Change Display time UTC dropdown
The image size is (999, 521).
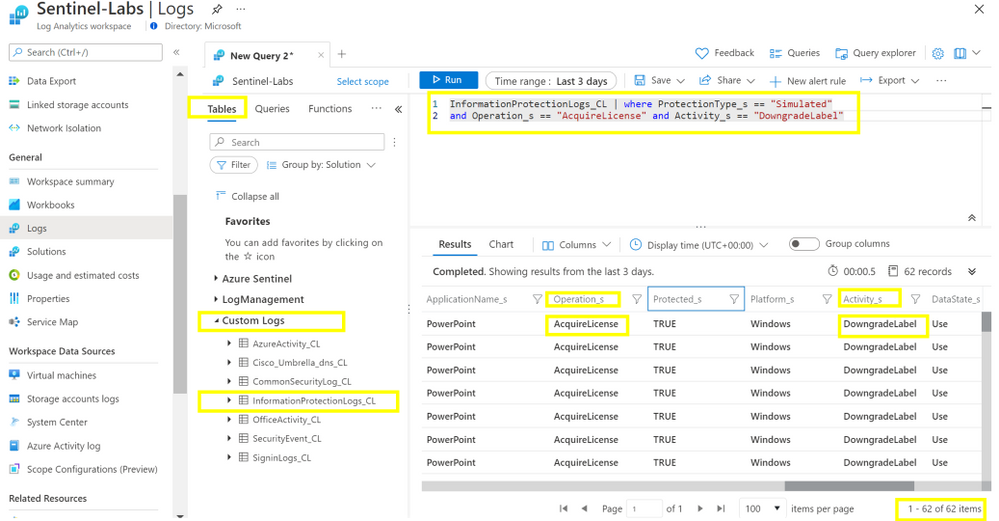click(x=699, y=245)
